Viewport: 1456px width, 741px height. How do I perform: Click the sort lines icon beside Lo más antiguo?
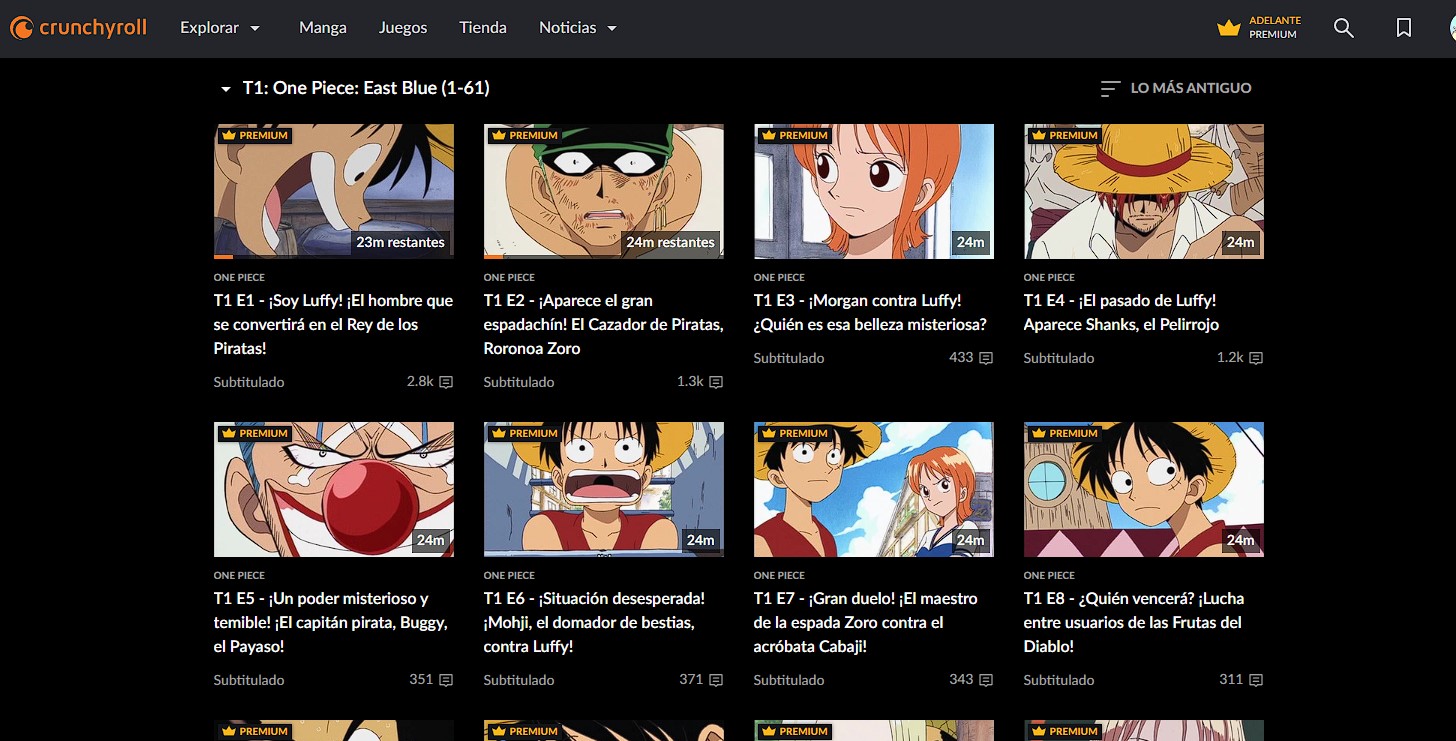(x=1110, y=89)
